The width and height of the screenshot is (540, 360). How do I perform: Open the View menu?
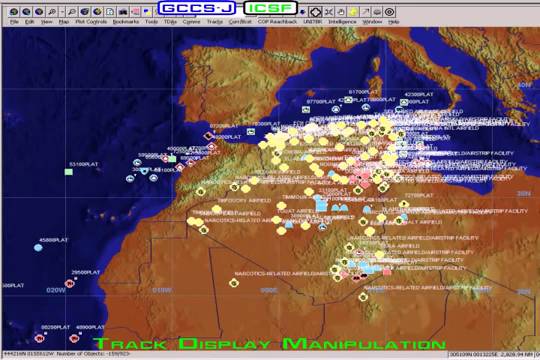(x=46, y=22)
